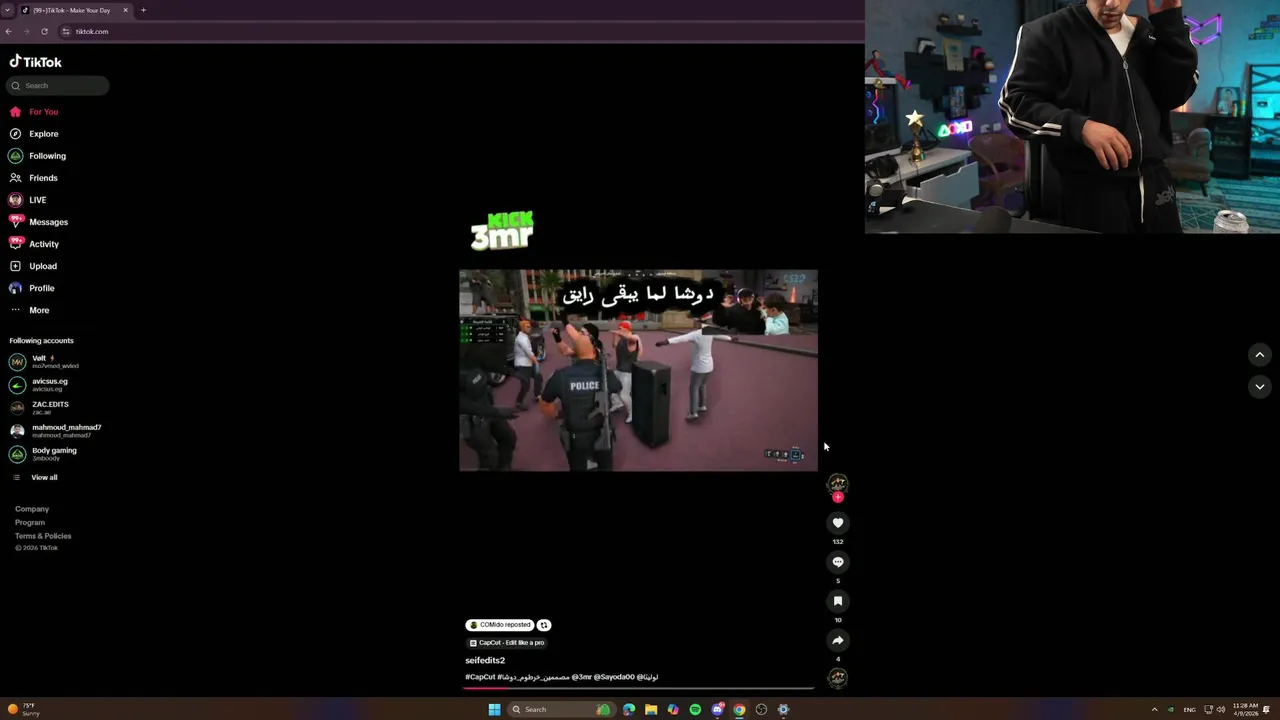This screenshot has height=720, width=1280.
Task: Close the TikTok browser tab
Action: coord(126,10)
